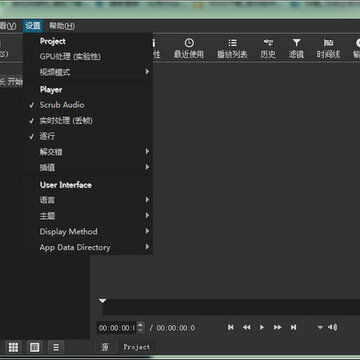Open the 帮助(H) help menu
This screenshot has width=360, height=360.
point(62,26)
